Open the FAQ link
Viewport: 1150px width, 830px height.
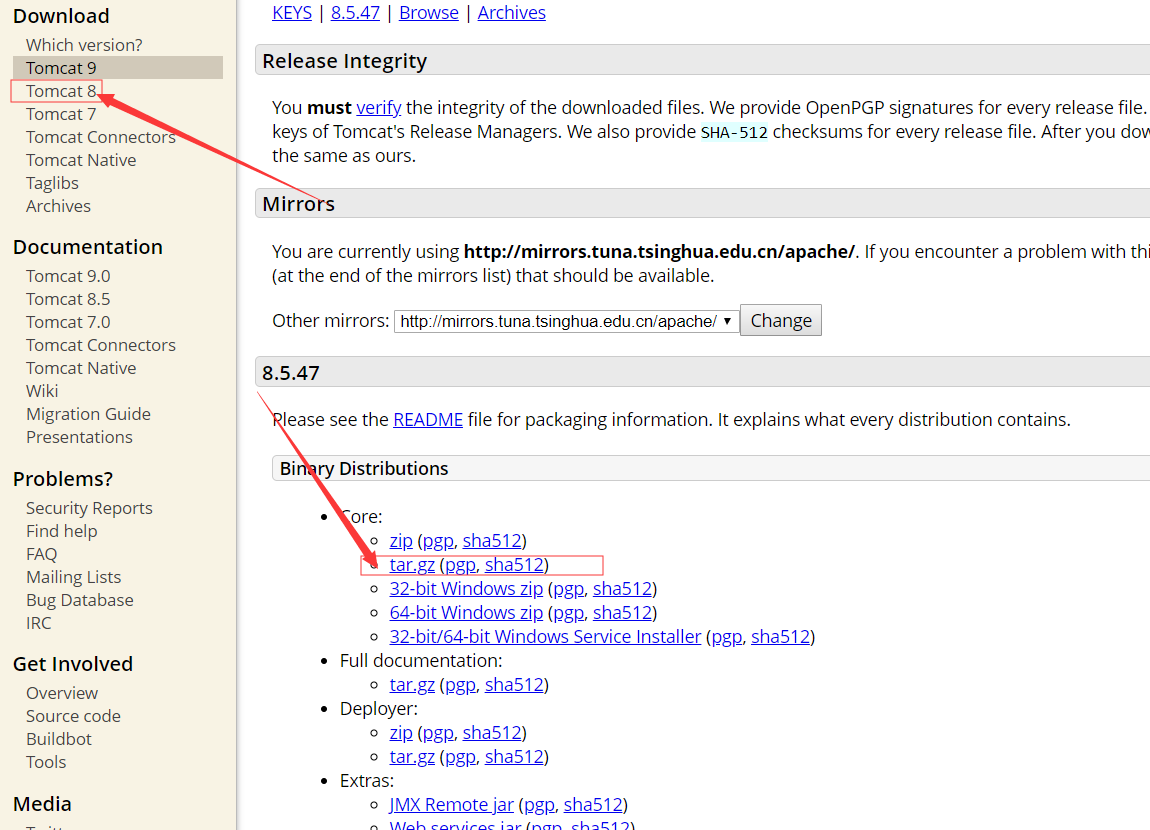coord(41,554)
